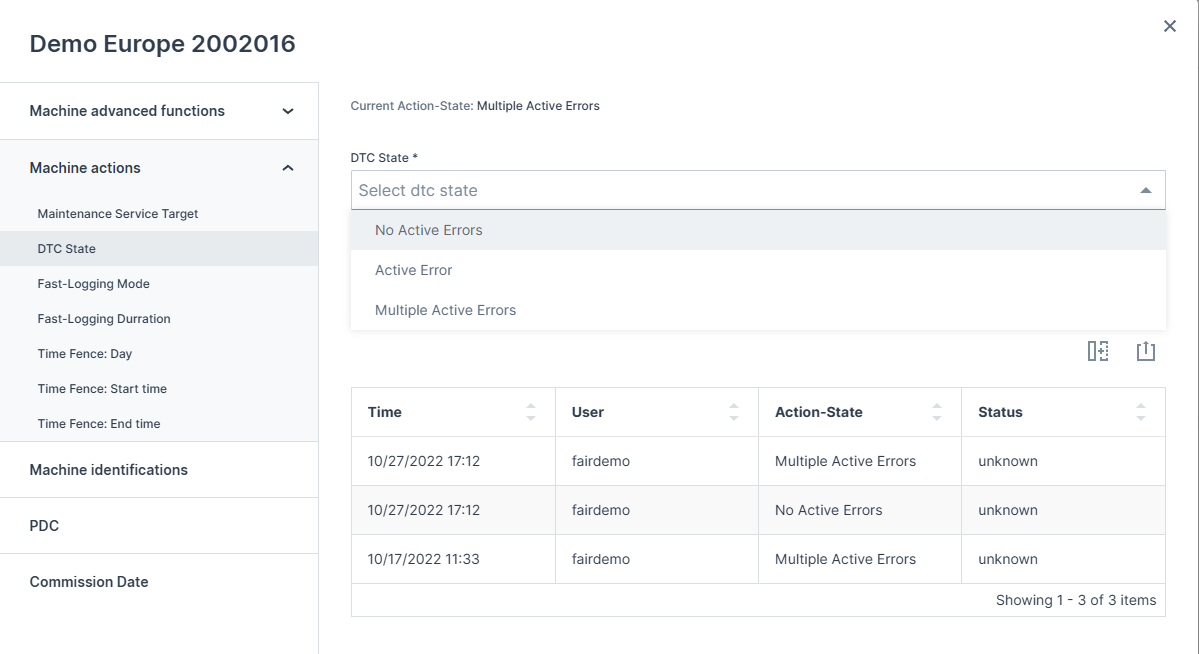This screenshot has width=1199, height=654.
Task: Collapse the DTC State dropdown arrow
Action: pyautogui.click(x=1146, y=190)
